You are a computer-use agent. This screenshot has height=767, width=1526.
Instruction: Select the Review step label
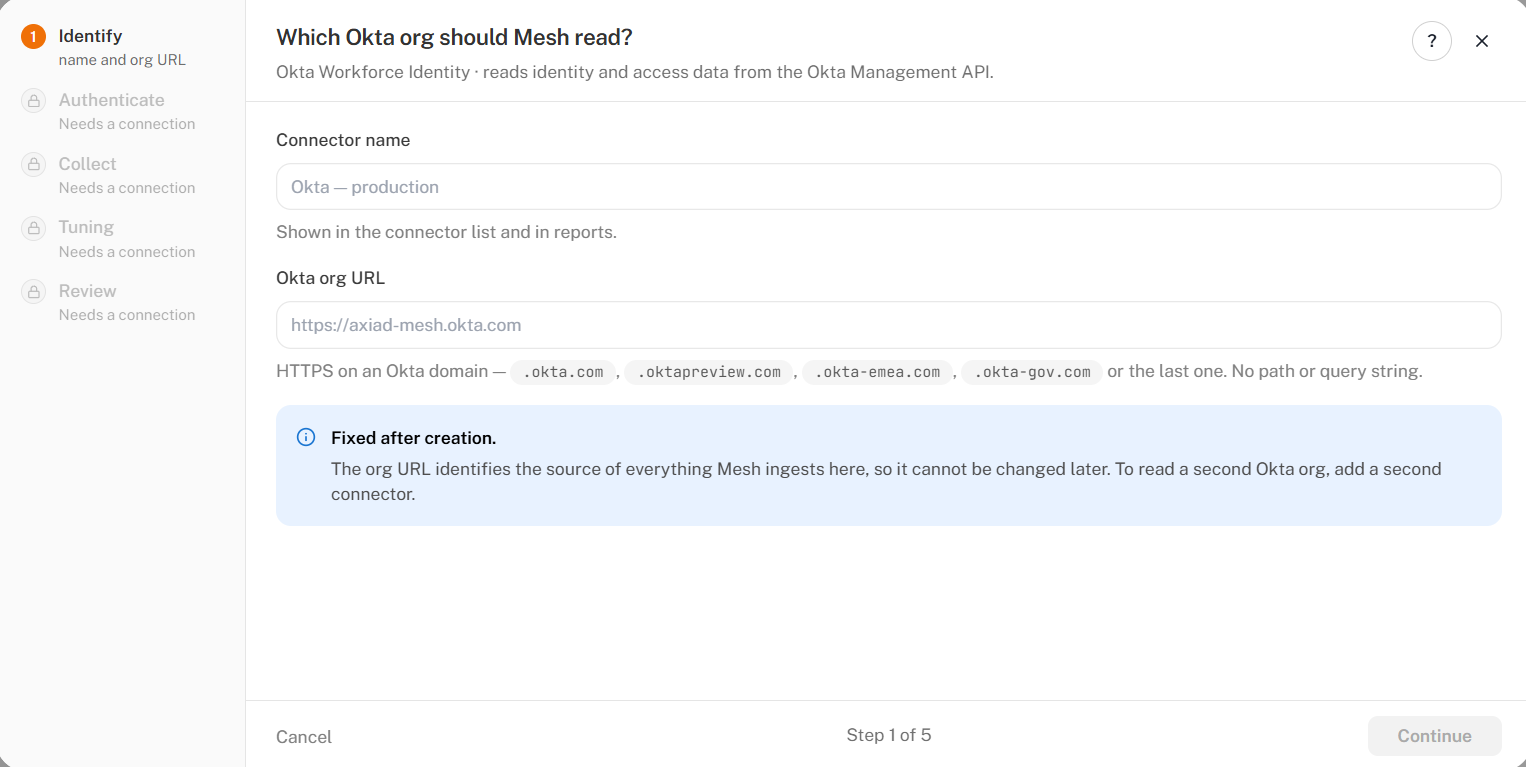tap(87, 291)
